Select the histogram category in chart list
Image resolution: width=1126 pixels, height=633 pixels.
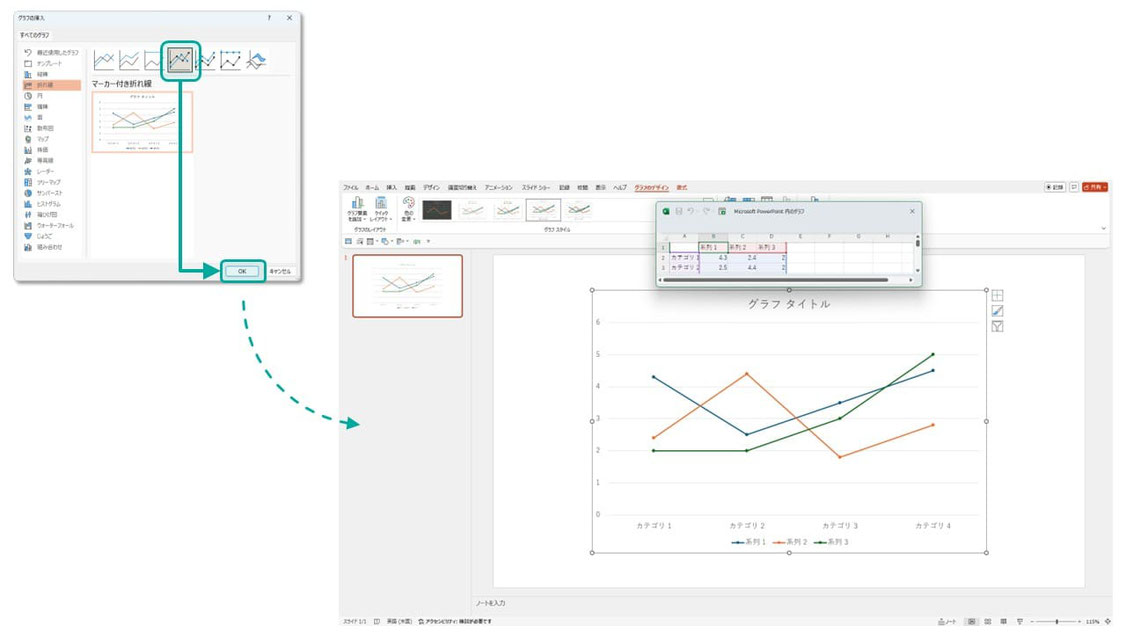pos(52,204)
